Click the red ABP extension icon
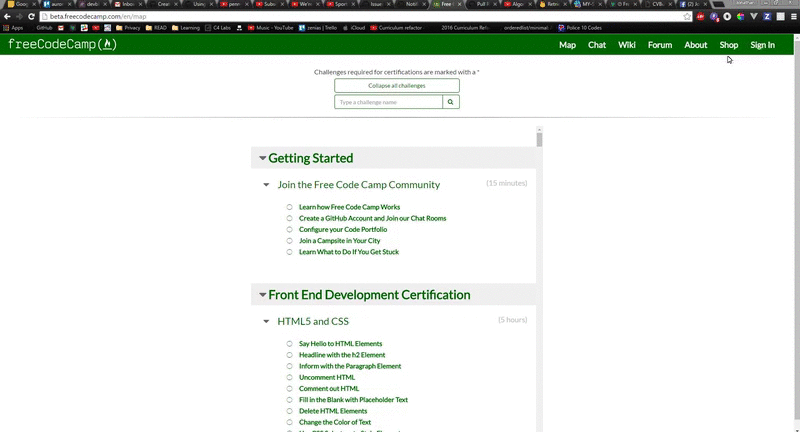The height and width of the screenshot is (432, 800). click(x=701, y=16)
